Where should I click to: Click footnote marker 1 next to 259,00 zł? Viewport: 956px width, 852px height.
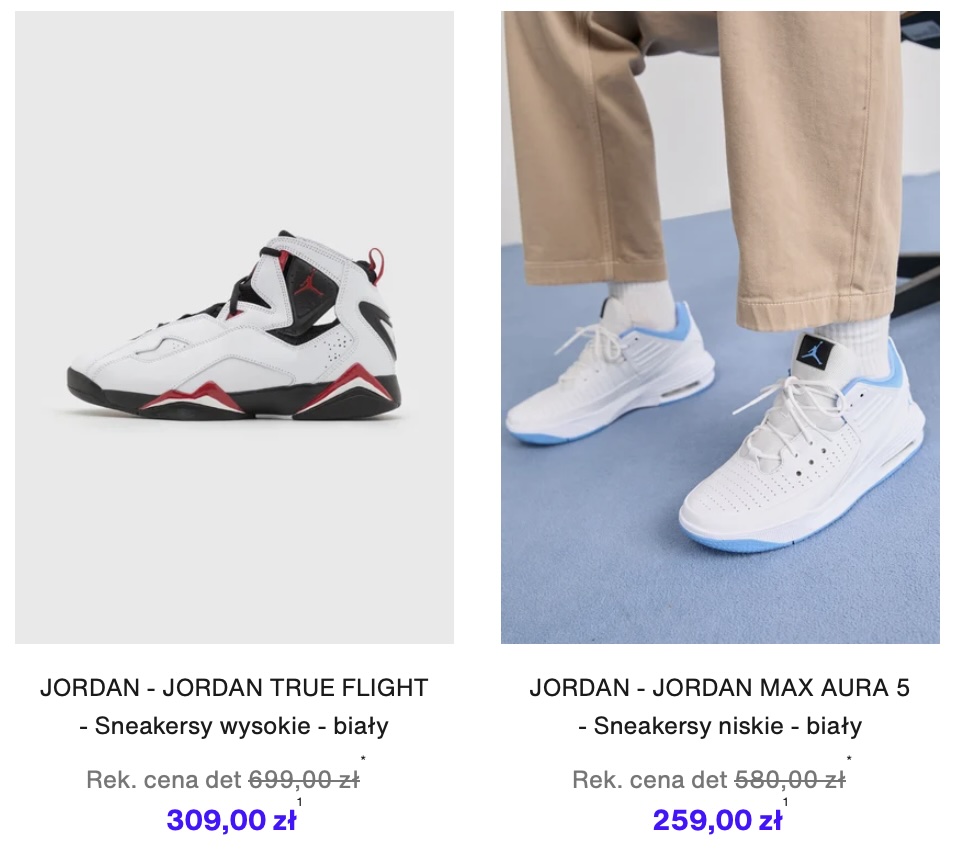coord(785,802)
